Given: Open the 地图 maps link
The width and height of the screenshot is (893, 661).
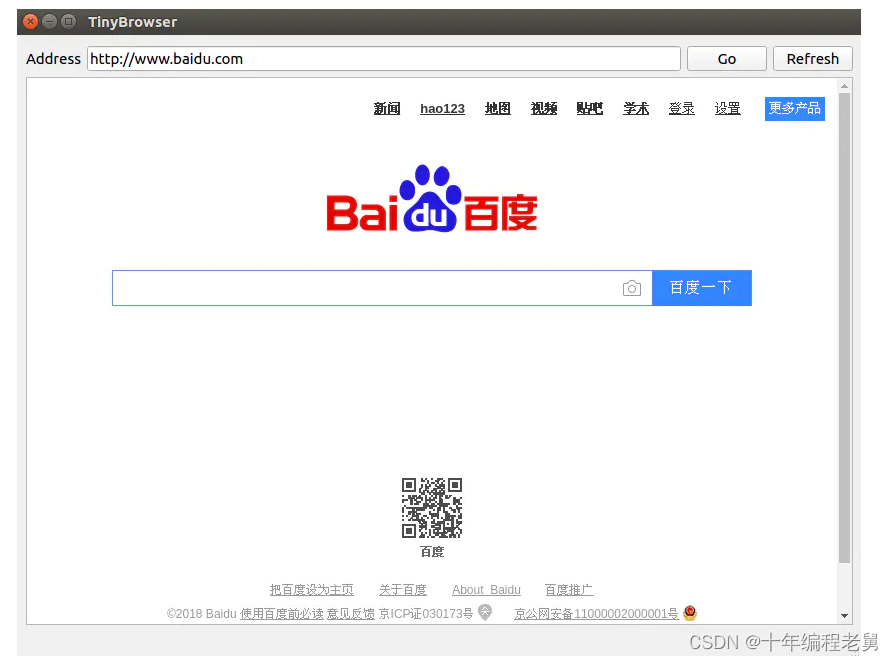Looking at the screenshot, I should 498,109.
